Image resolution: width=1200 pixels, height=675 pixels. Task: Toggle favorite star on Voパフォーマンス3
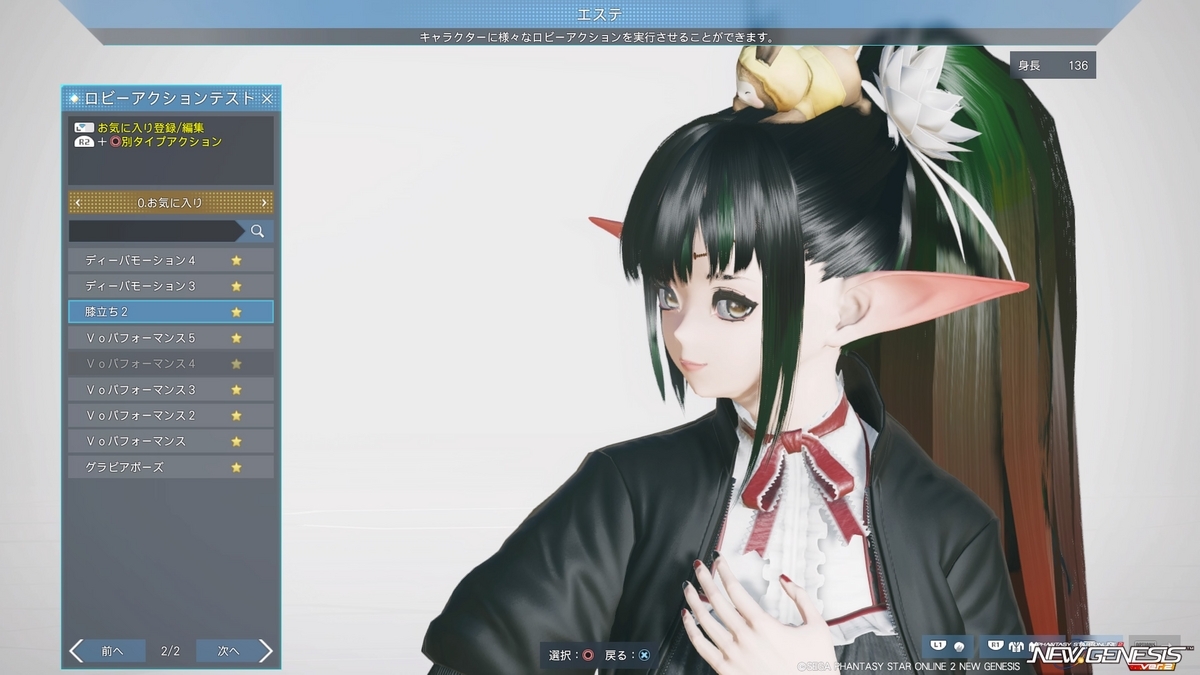[237, 389]
